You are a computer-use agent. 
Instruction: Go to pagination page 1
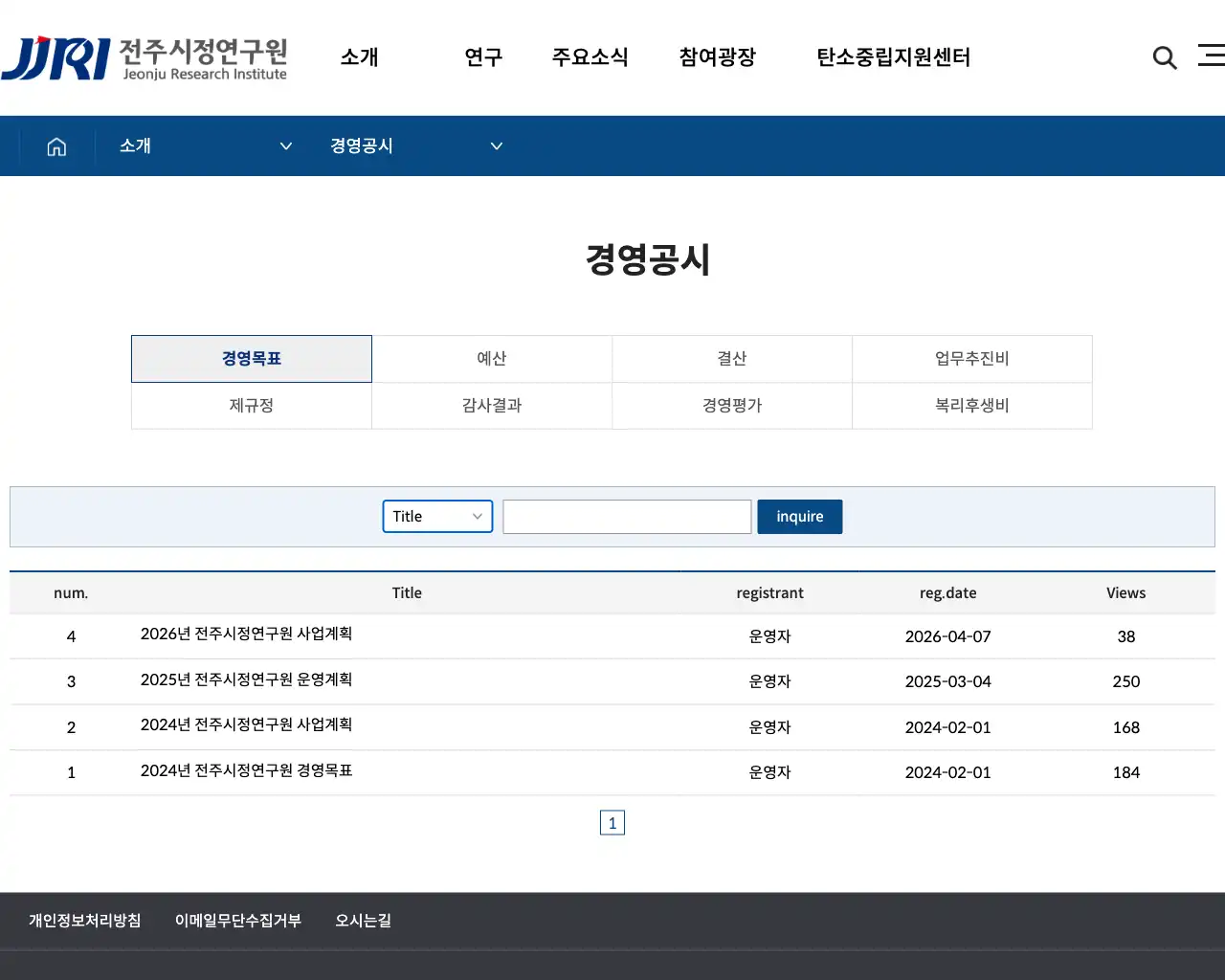pos(612,823)
